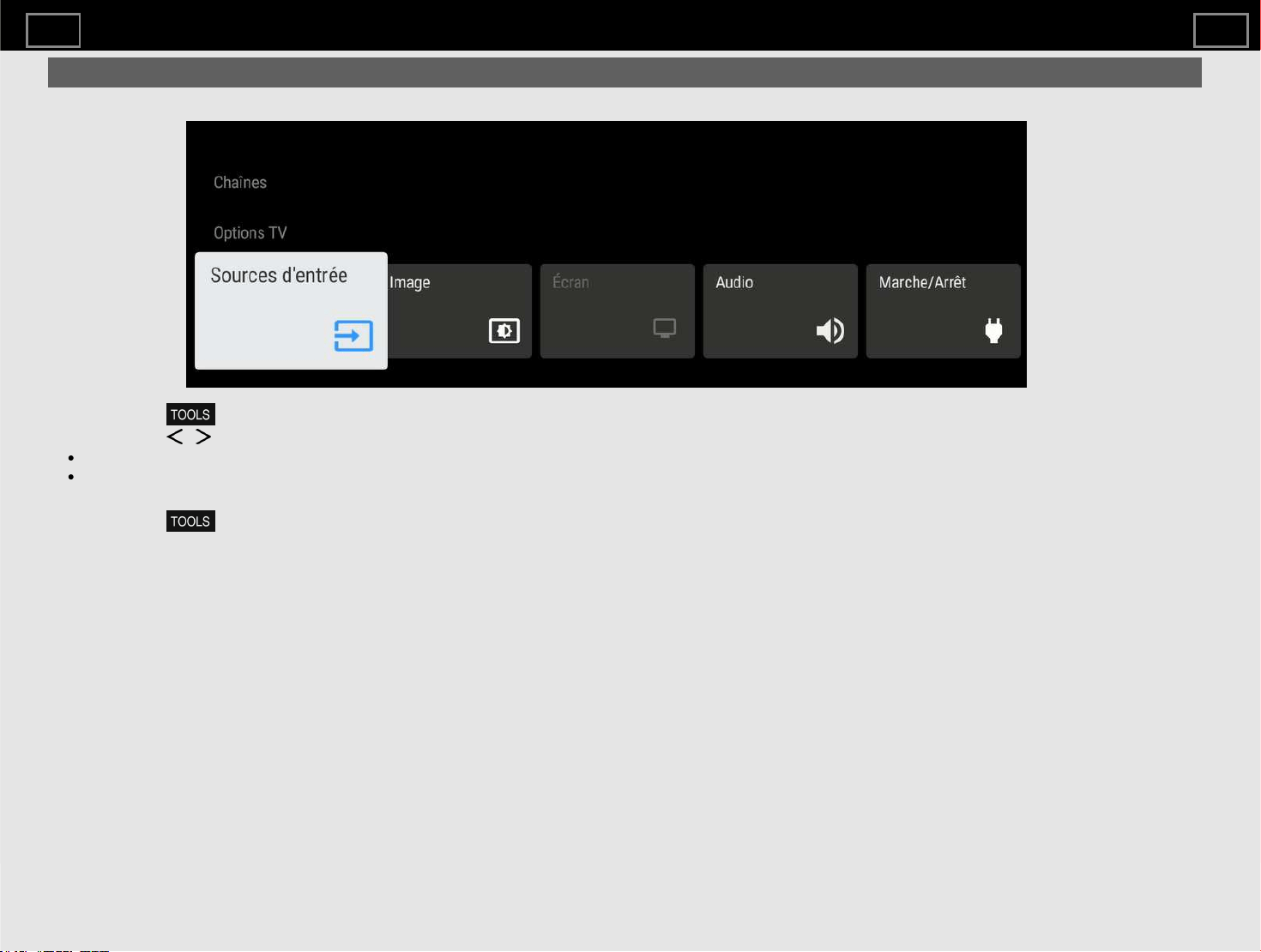This screenshot has height=952, width=1261.
Task: Click the Image brightness icon
Action: click(504, 330)
